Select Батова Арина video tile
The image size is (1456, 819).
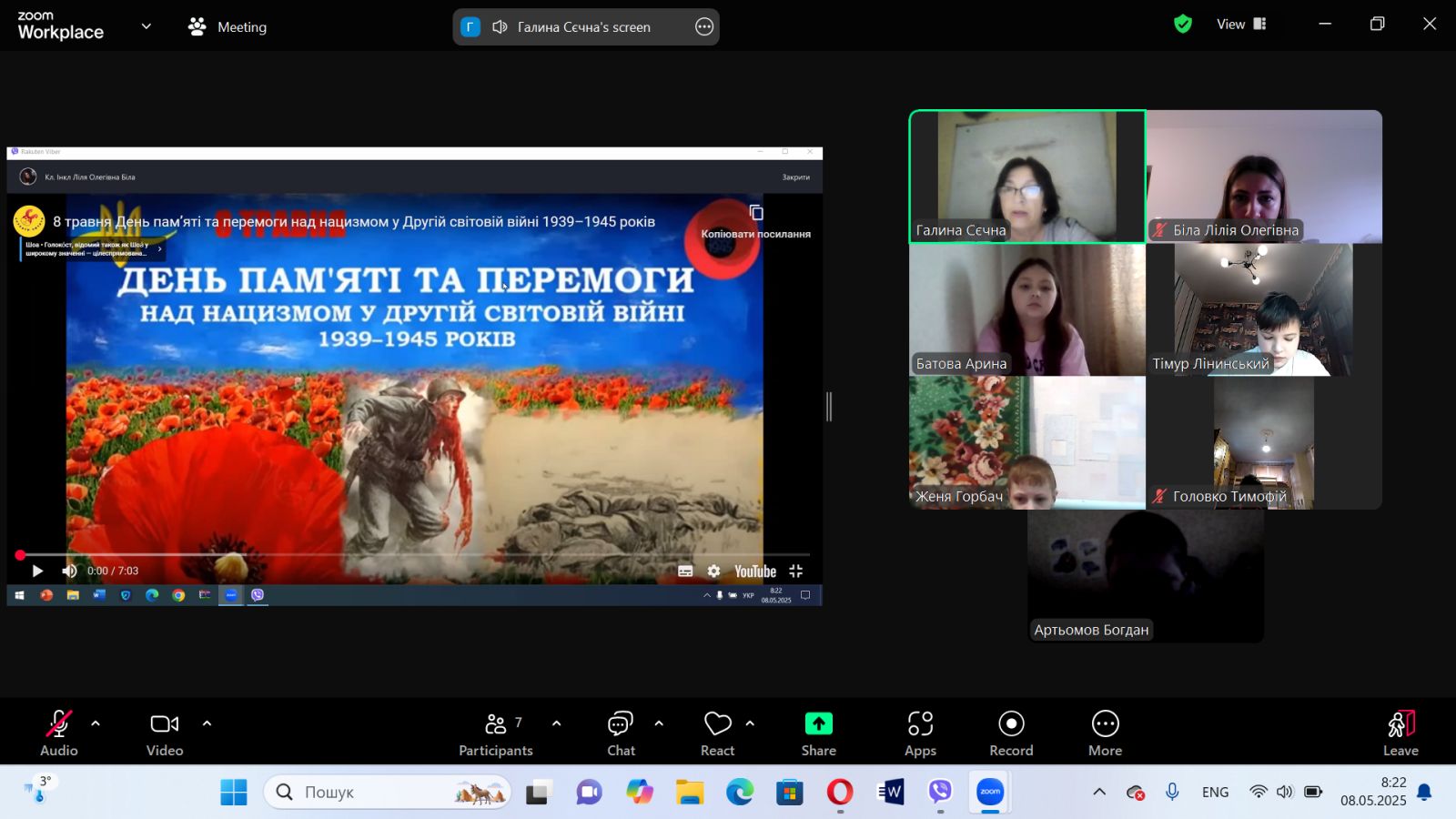click(1027, 309)
